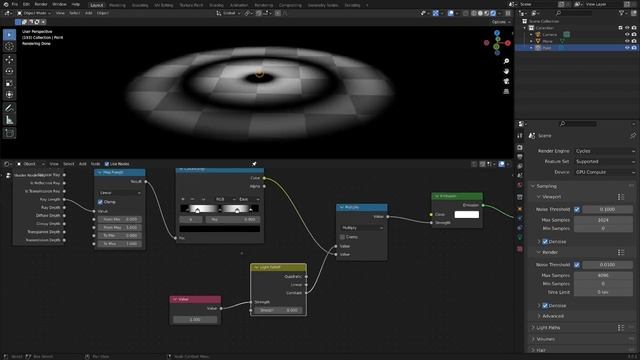
Task: Hide the Point light via eye icon
Action: pos(627,48)
